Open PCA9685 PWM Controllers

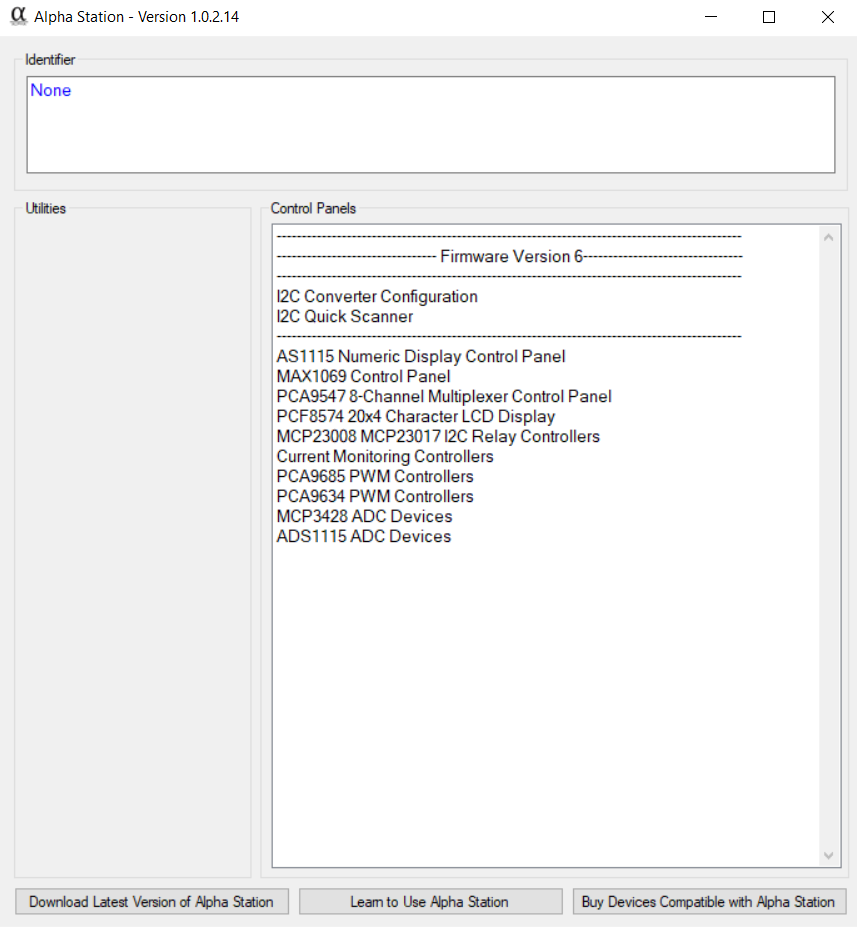click(375, 477)
